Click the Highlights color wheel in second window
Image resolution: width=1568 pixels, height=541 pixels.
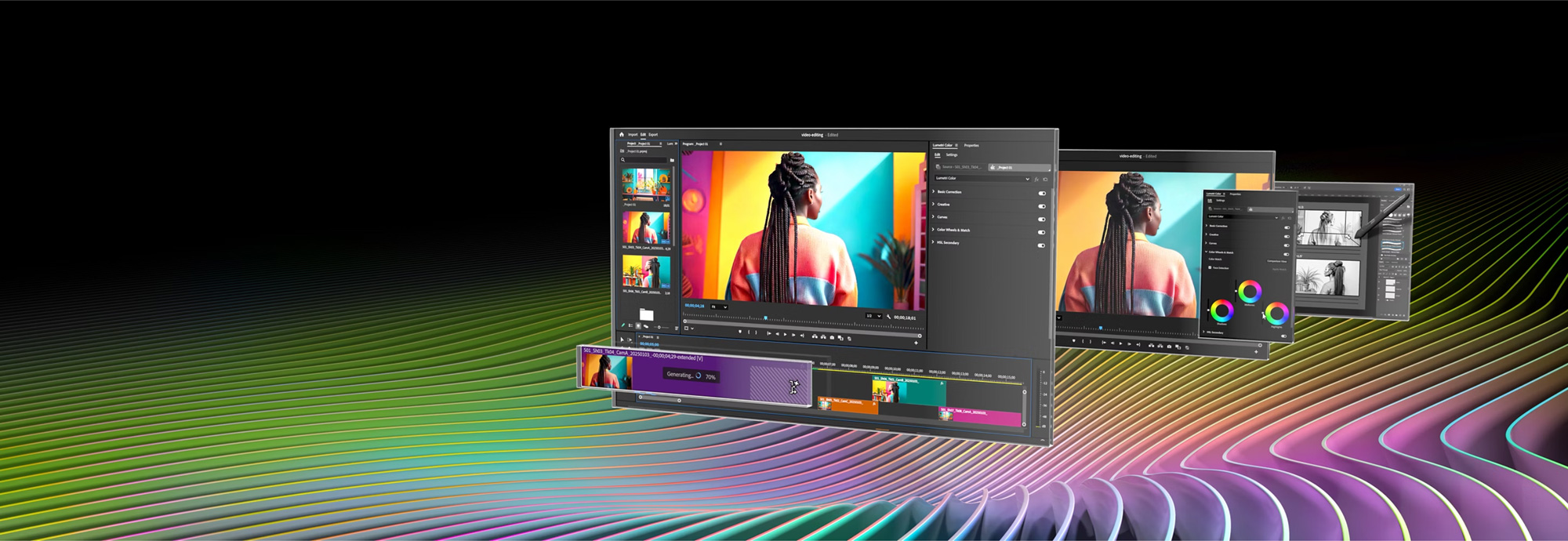click(x=1277, y=314)
